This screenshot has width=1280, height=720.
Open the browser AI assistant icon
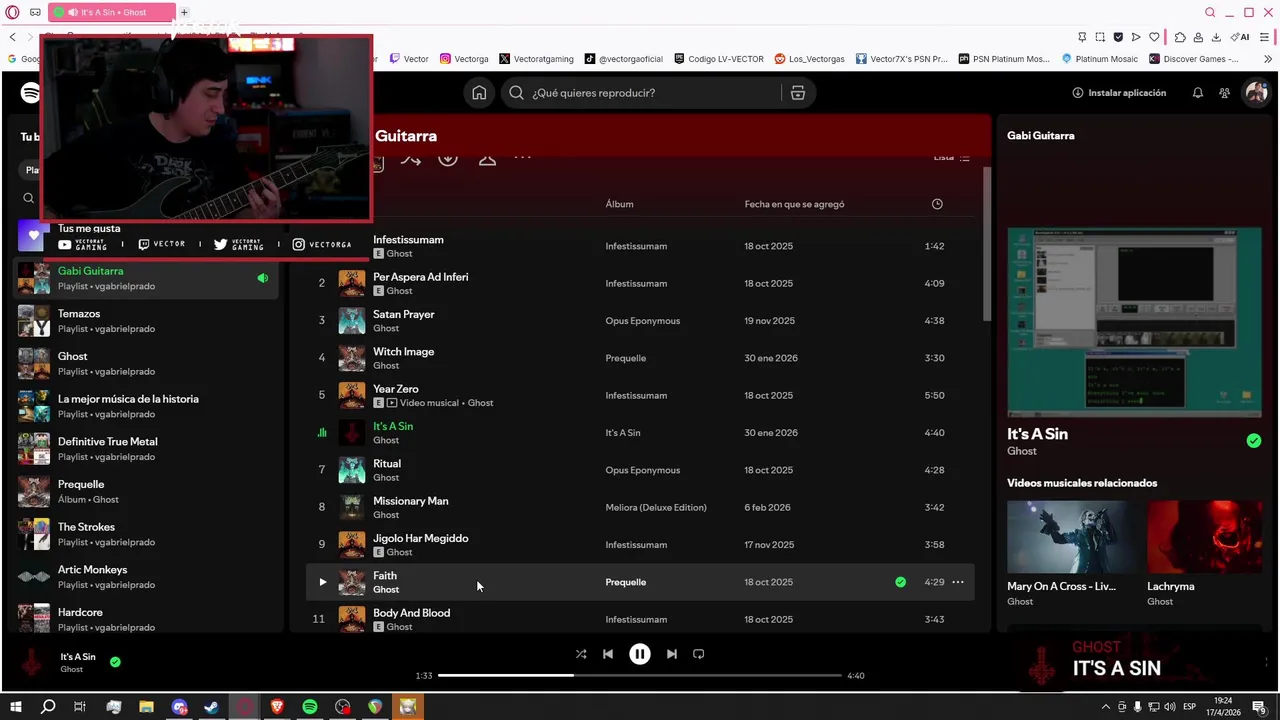[x=1240, y=37]
